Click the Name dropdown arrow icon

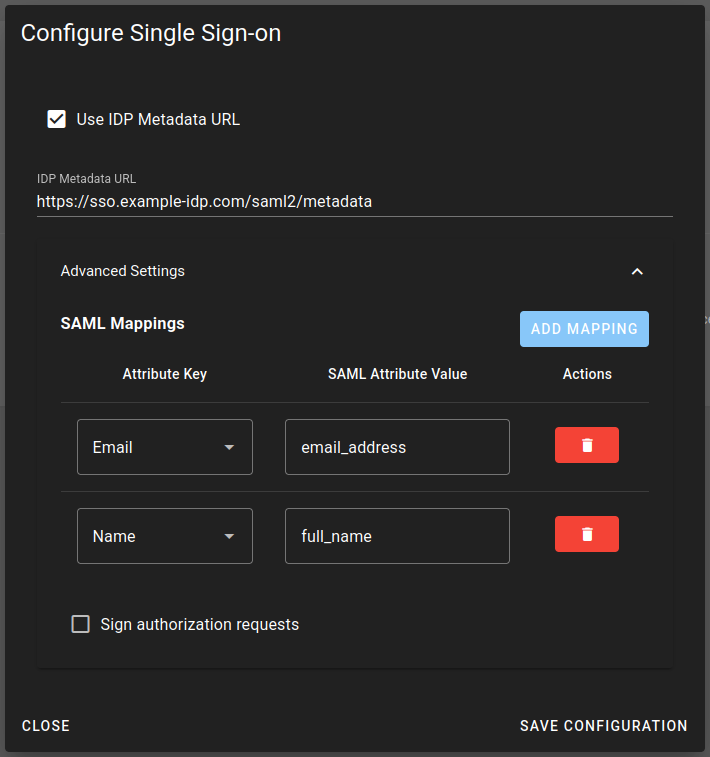(x=229, y=536)
